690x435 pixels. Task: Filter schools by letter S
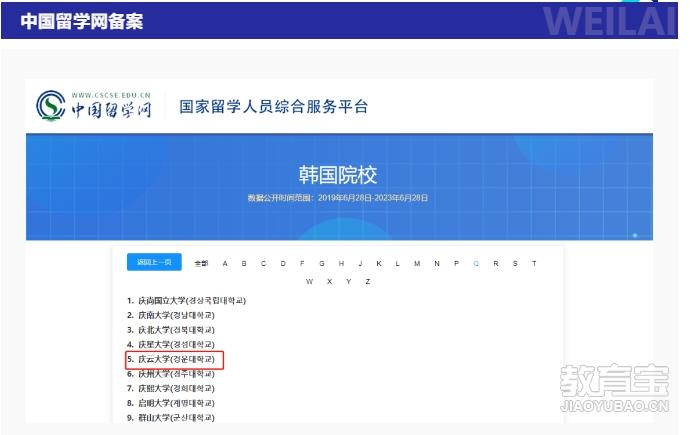(x=515, y=263)
